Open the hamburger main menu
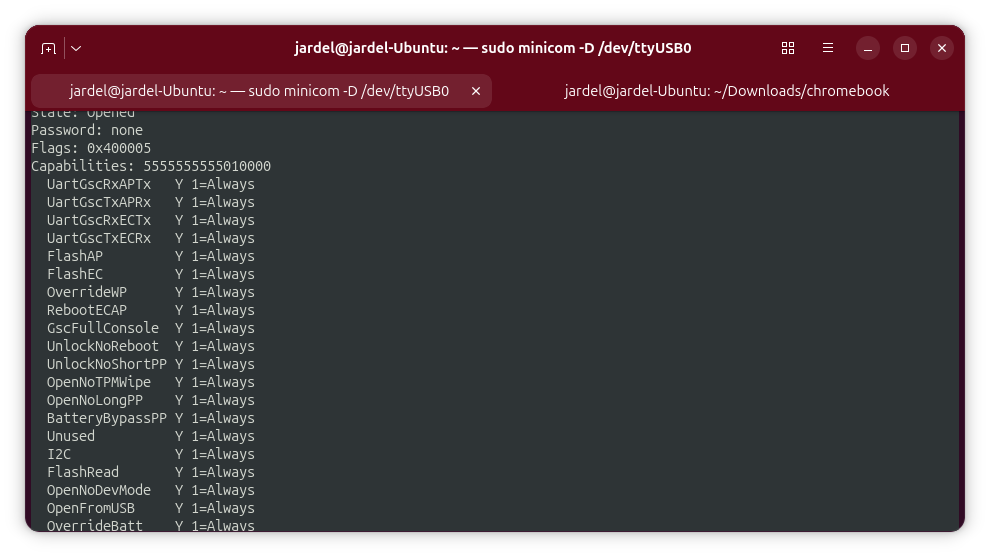This screenshot has width=990, height=557. (828, 48)
